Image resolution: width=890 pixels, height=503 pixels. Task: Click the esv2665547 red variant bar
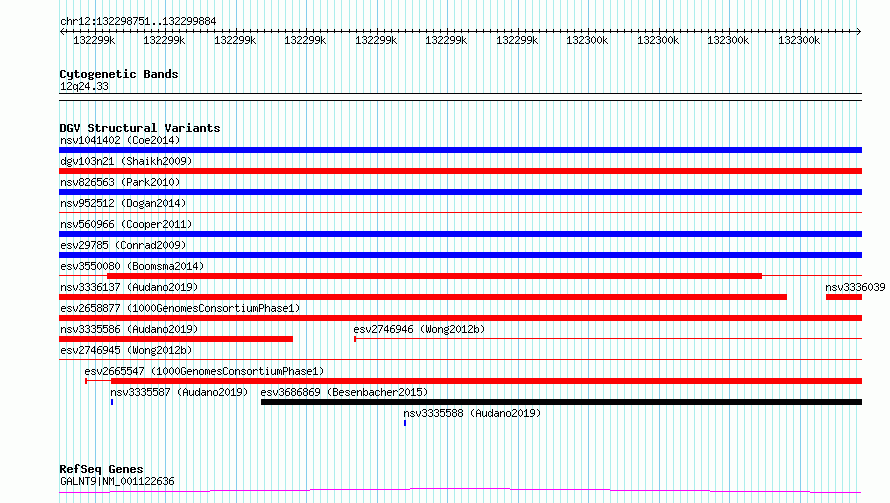(x=486, y=381)
